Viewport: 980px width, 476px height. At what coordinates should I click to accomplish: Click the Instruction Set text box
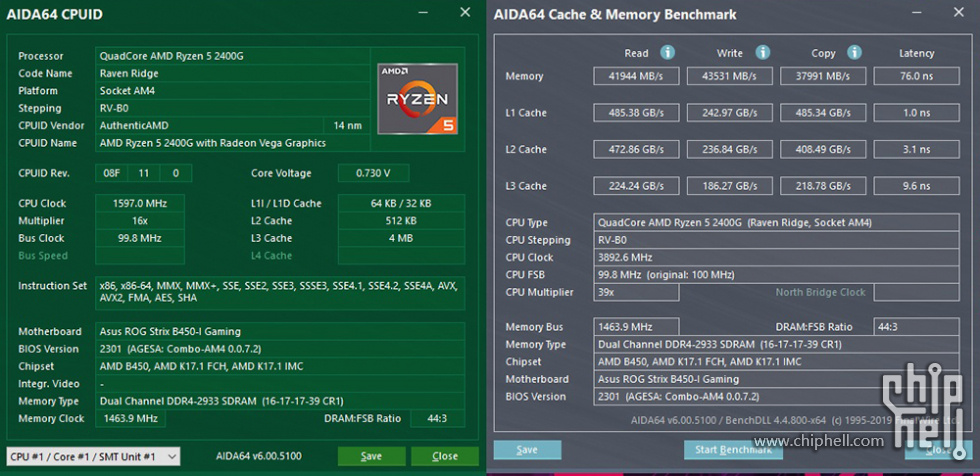click(280, 292)
